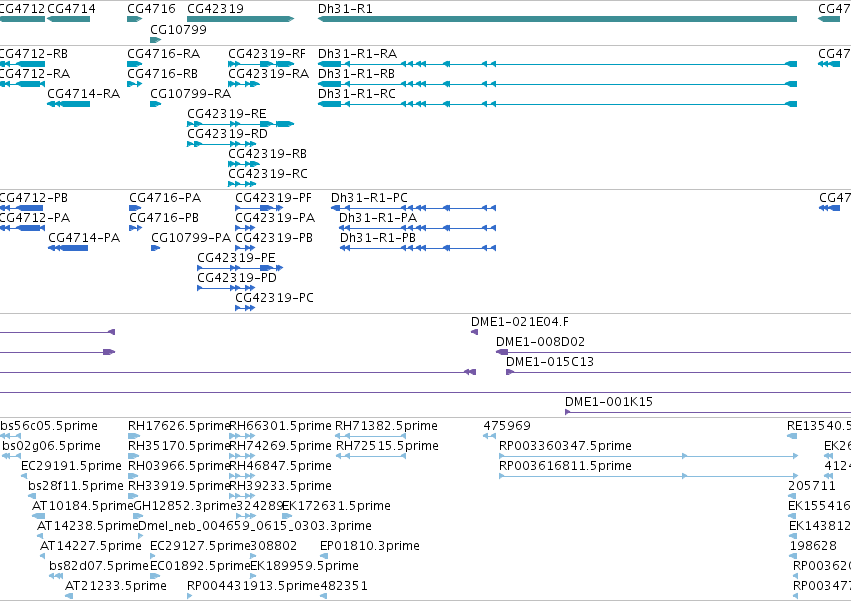Select EST bs28f11.5prime
This screenshot has height=601, width=851.
(x=32, y=496)
